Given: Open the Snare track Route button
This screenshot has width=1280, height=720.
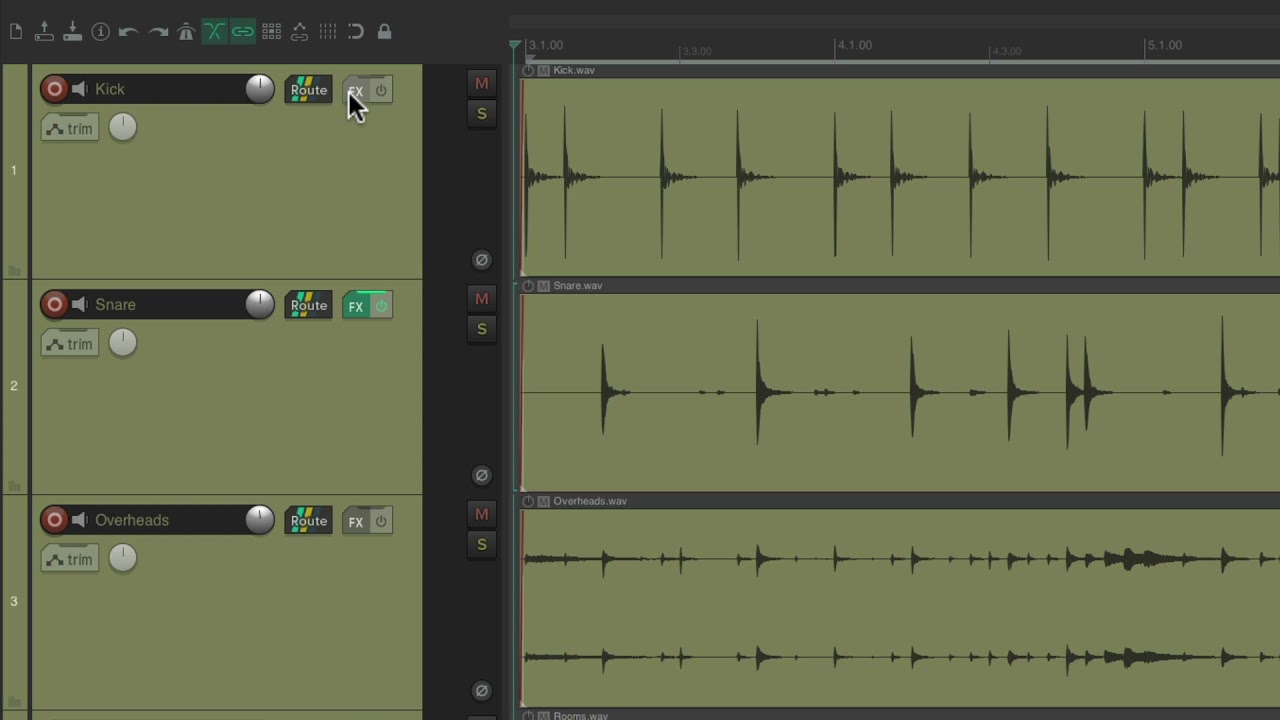Looking at the screenshot, I should point(309,305).
